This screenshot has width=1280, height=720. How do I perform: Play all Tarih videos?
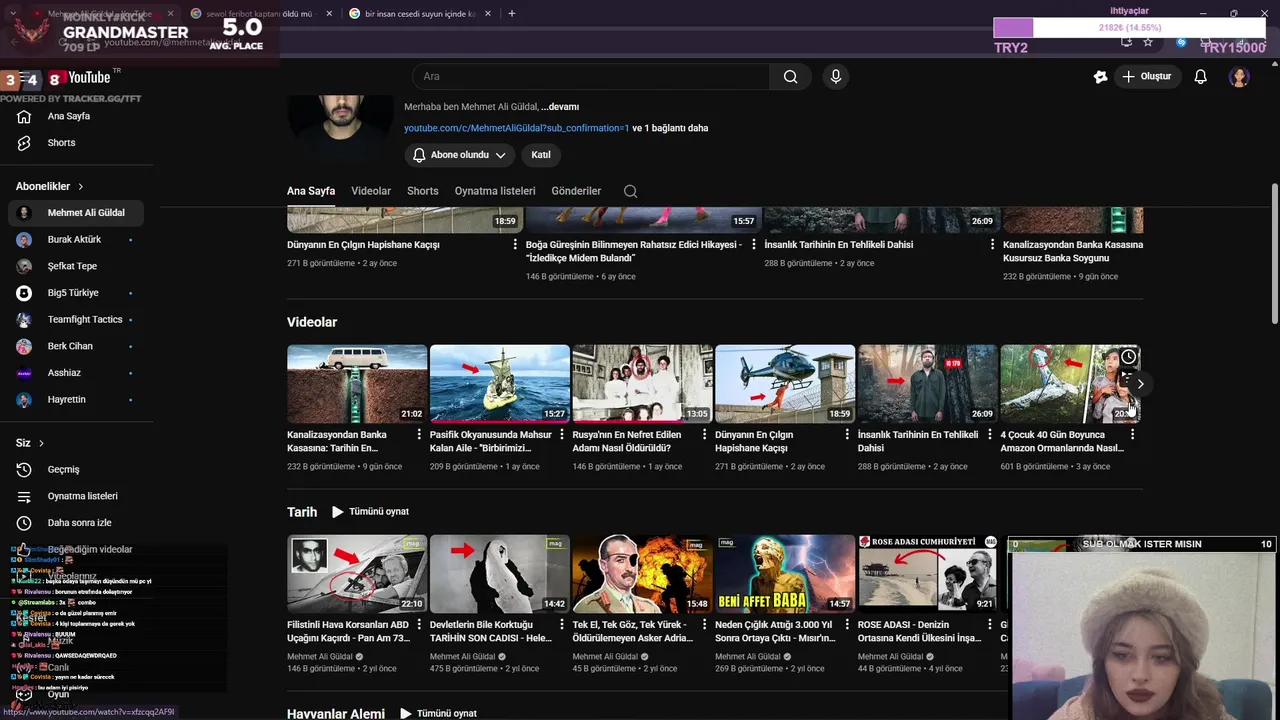click(x=371, y=512)
